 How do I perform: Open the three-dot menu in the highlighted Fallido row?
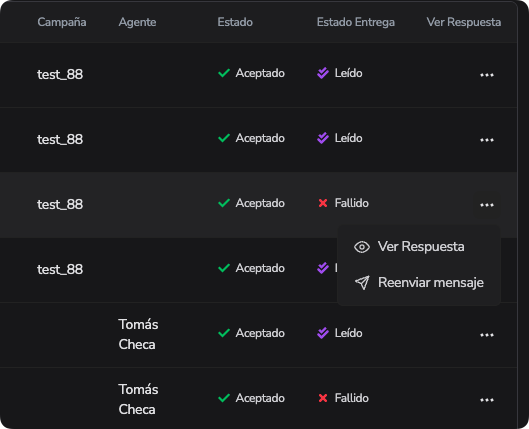[487, 205]
